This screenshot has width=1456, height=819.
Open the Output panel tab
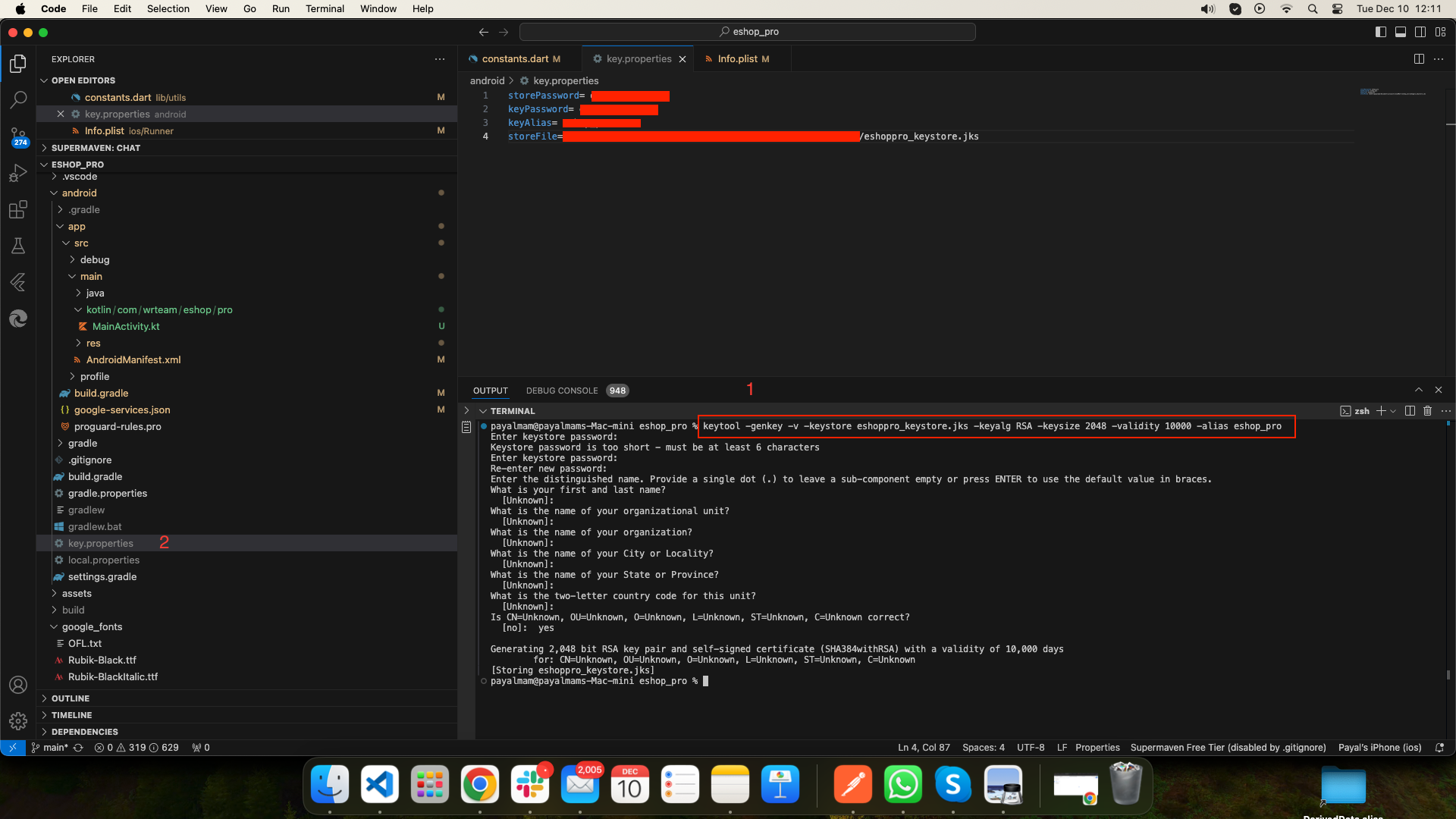(x=491, y=391)
